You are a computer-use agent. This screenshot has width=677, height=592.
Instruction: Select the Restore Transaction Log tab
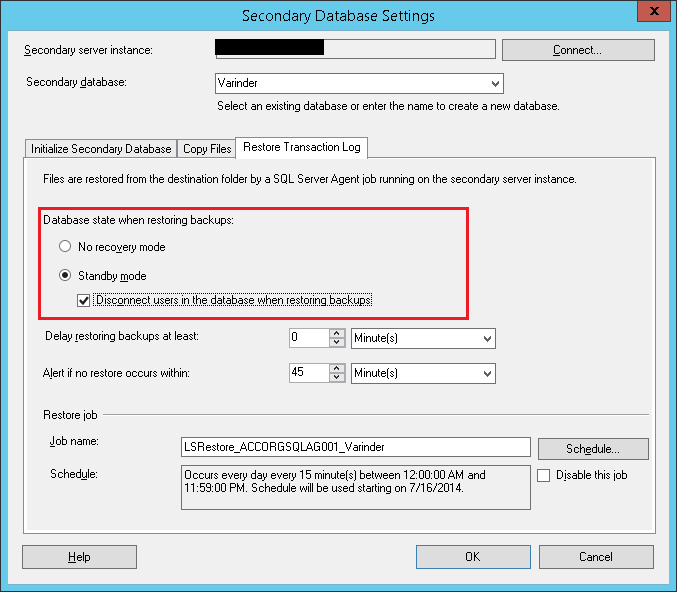tap(301, 148)
